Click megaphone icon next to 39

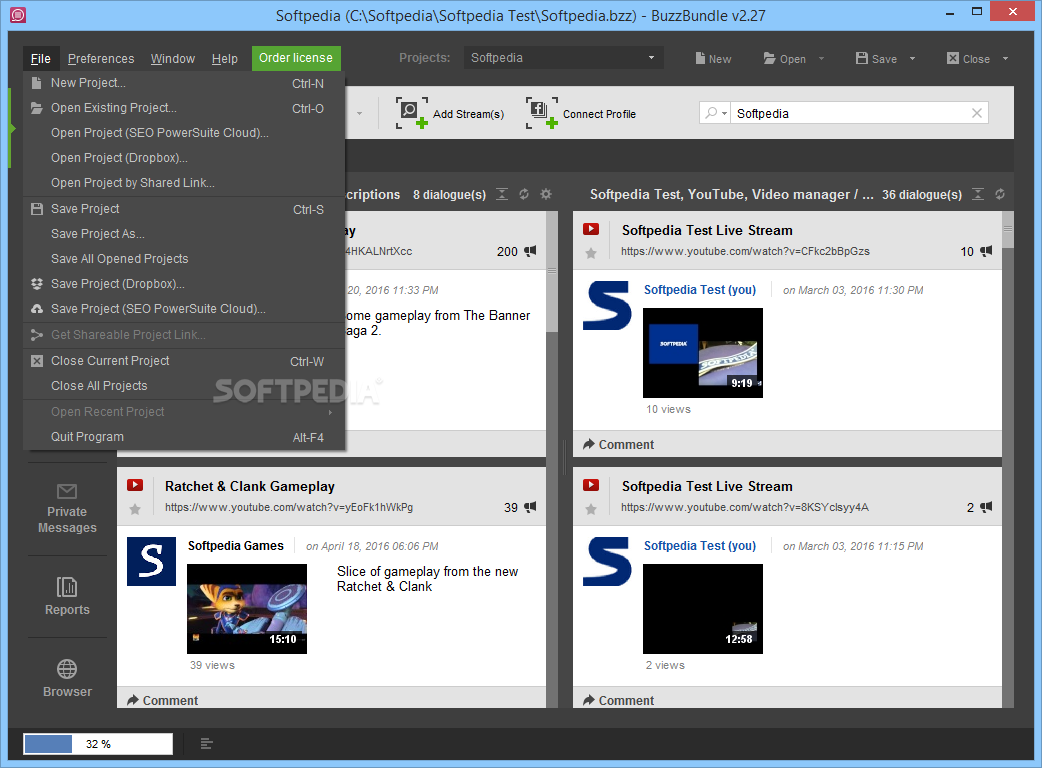click(530, 507)
